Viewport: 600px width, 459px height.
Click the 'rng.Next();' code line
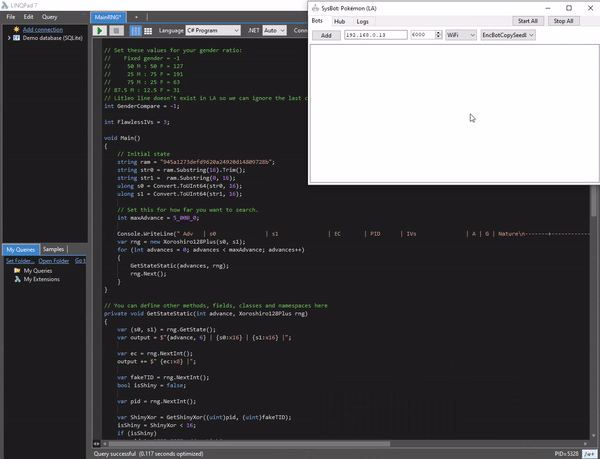(x=148, y=273)
